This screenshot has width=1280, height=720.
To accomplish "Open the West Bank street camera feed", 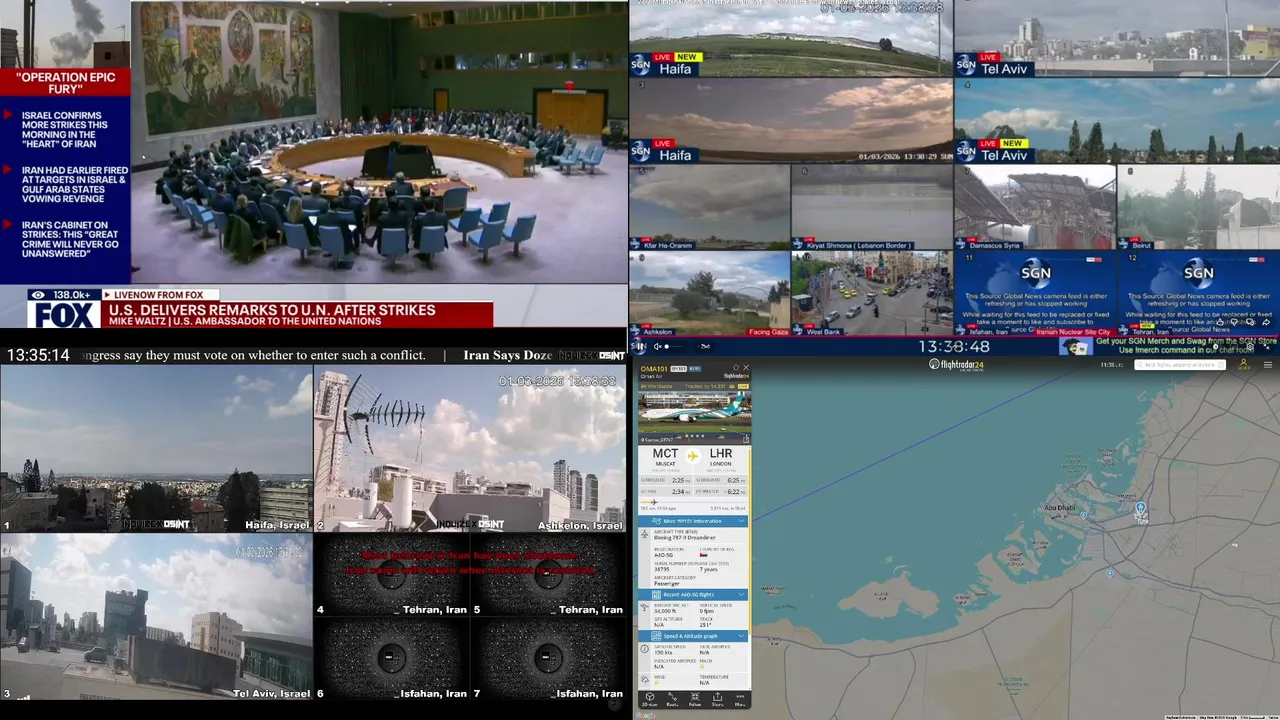I will click(x=872, y=293).
